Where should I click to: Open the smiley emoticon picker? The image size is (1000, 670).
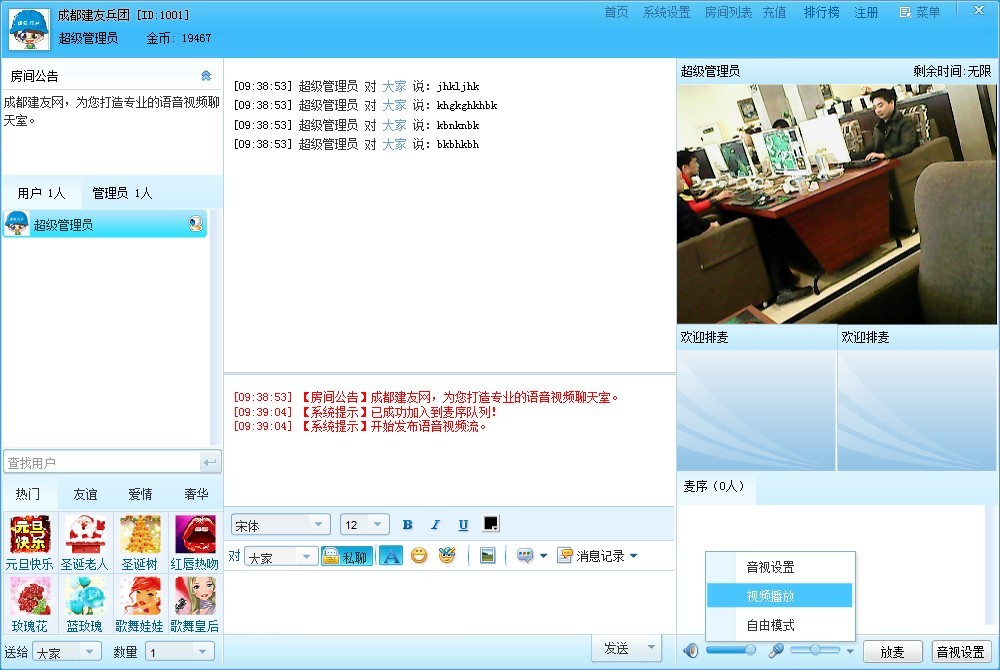point(419,555)
